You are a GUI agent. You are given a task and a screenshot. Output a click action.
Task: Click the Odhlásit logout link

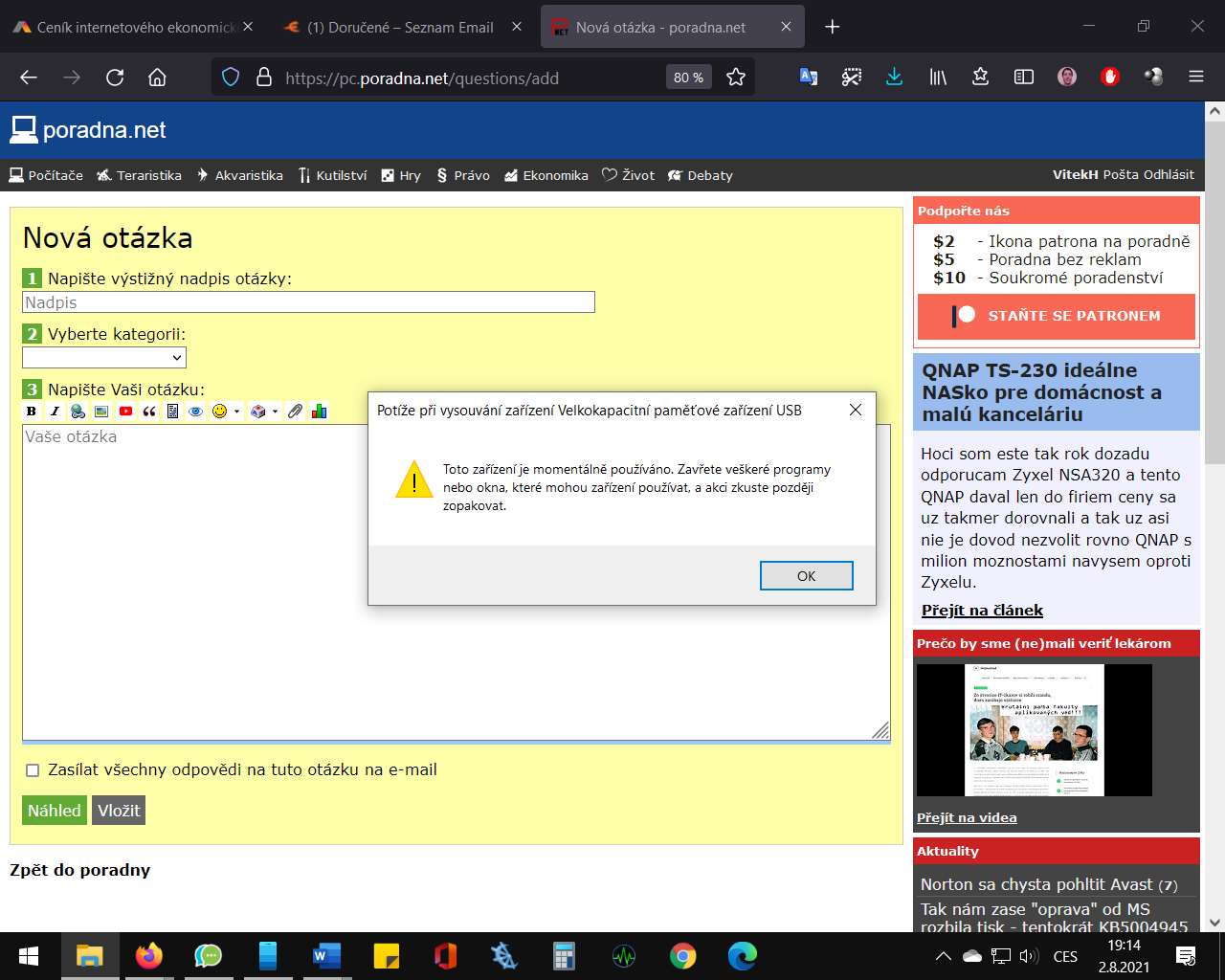1169,175
